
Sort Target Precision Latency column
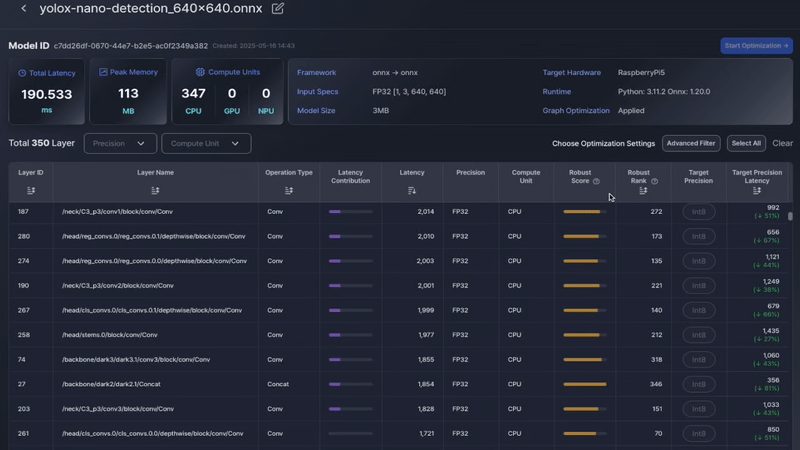tap(757, 190)
